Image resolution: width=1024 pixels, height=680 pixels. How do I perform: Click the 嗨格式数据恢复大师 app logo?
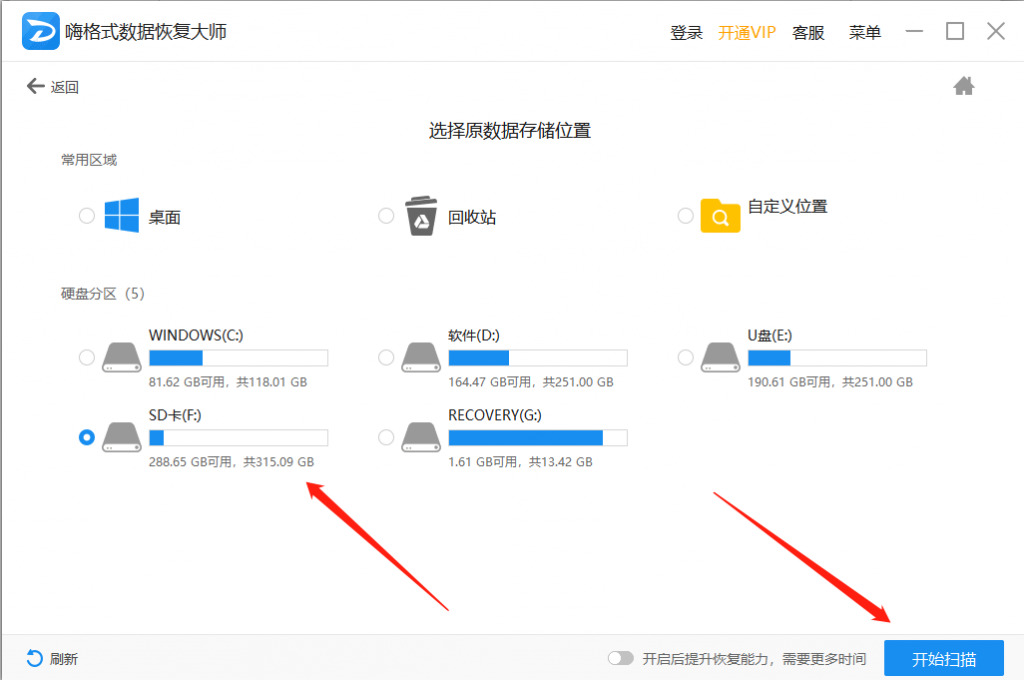(x=40, y=31)
